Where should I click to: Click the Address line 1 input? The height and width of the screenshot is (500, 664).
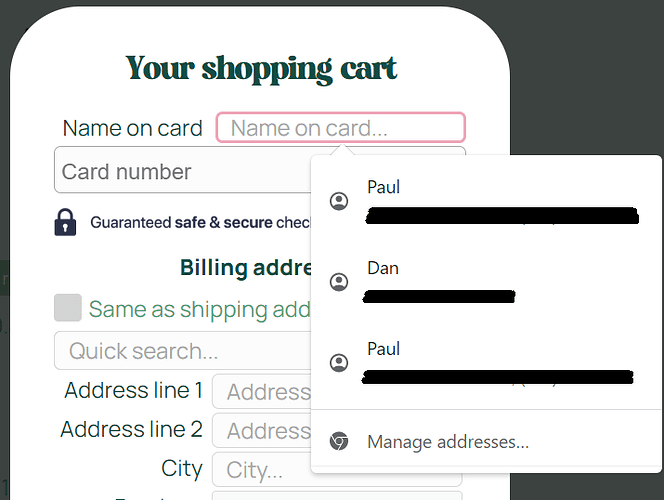[x=262, y=391]
